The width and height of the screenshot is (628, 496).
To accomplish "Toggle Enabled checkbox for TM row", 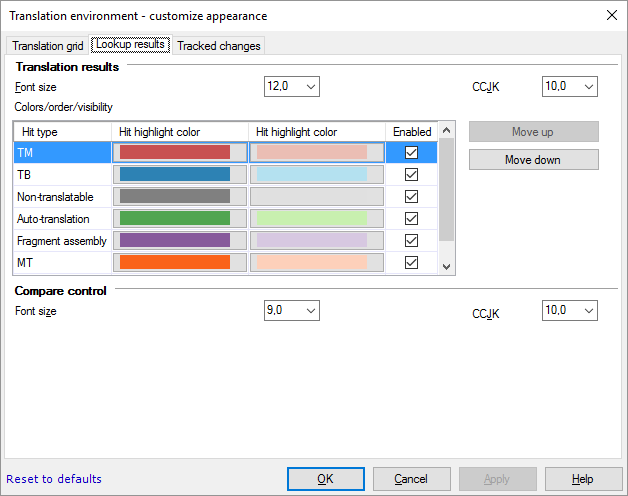I will [411, 152].
